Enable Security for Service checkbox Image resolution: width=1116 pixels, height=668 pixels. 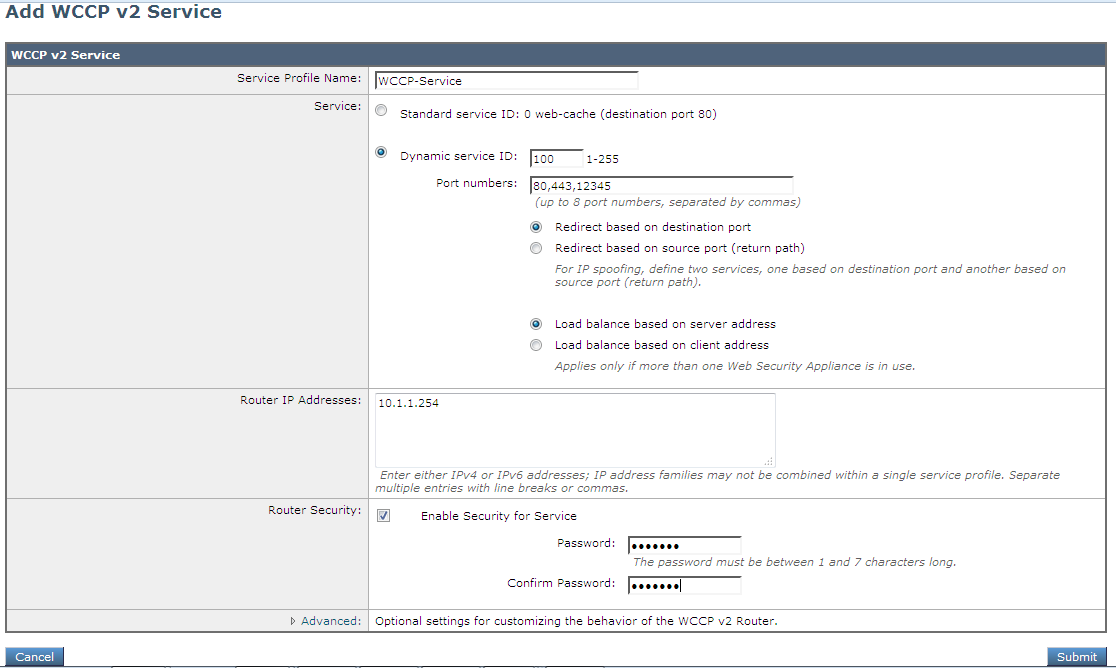pyautogui.click(x=383, y=515)
